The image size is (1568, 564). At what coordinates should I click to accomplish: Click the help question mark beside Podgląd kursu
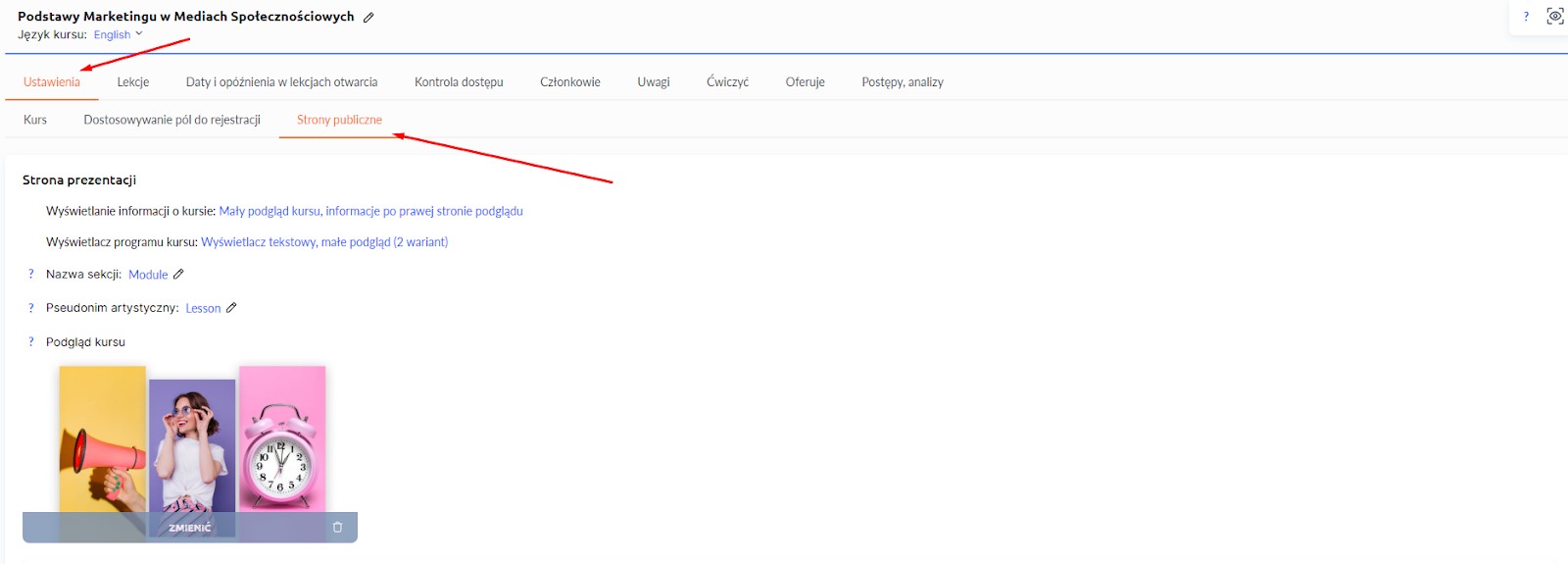(x=31, y=342)
